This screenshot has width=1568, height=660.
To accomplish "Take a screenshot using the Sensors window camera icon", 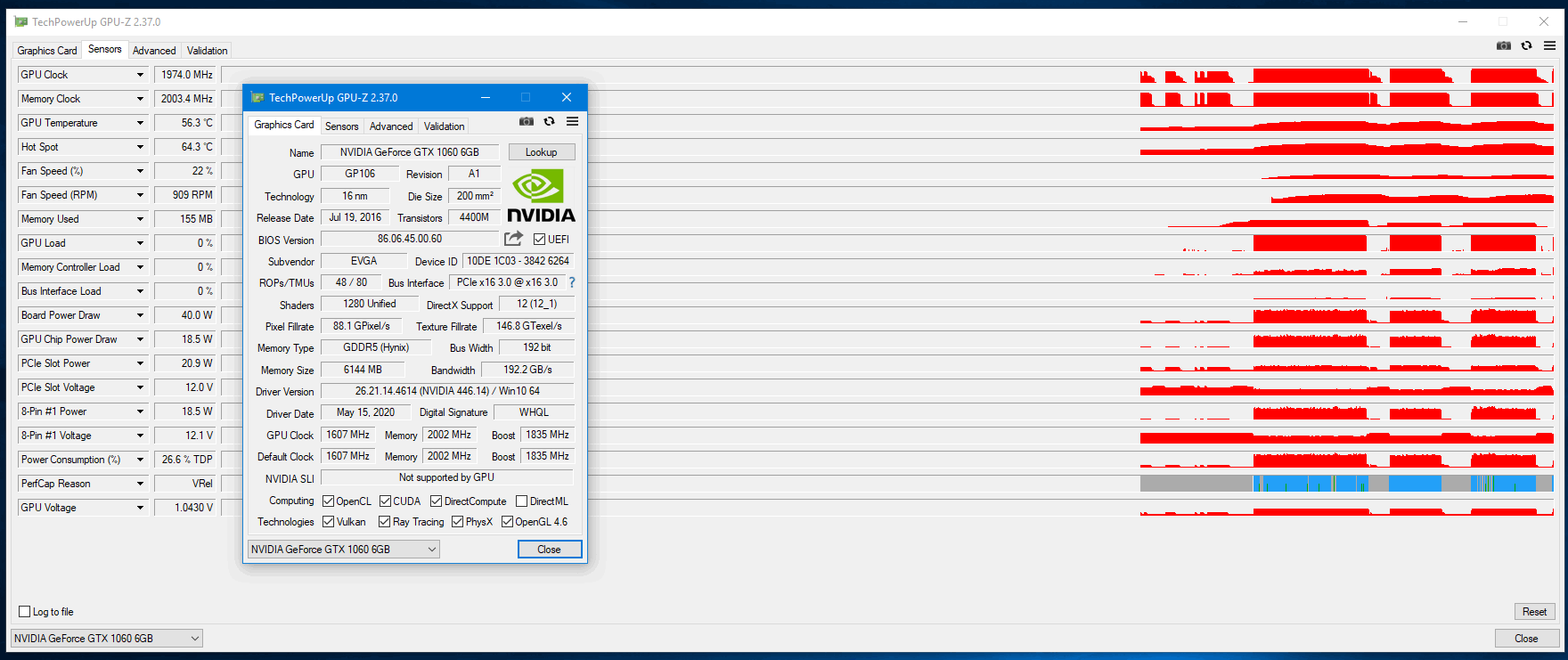I will (x=1504, y=45).
